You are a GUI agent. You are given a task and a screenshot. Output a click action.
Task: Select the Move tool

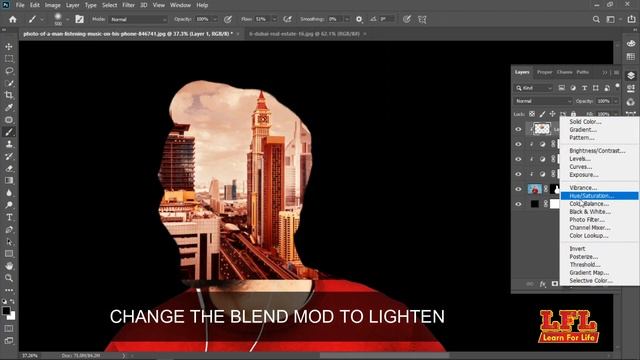[9, 47]
